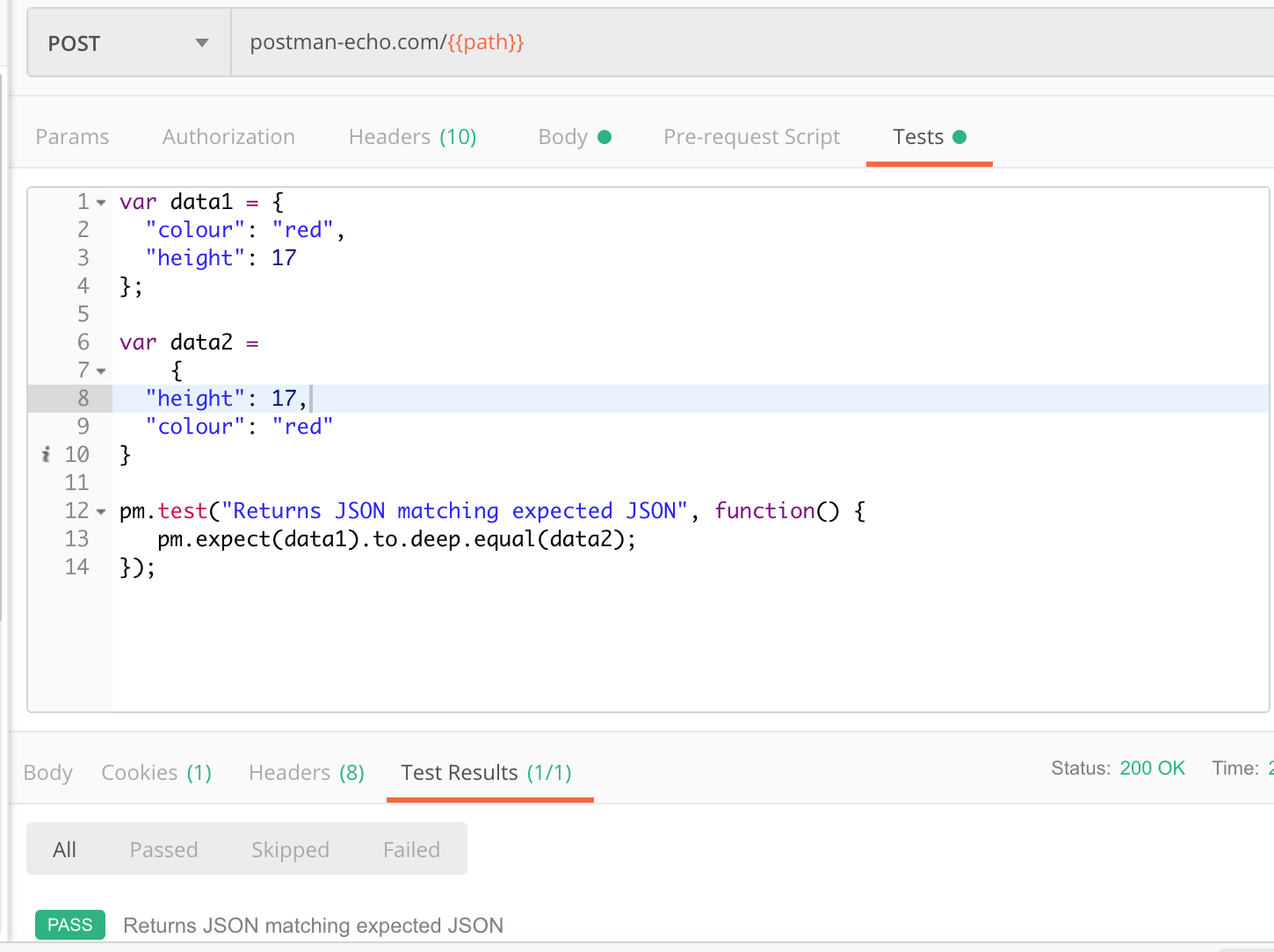Click the "colour": "red", line 2 text
This screenshot has height=952, width=1274.
[x=245, y=230]
